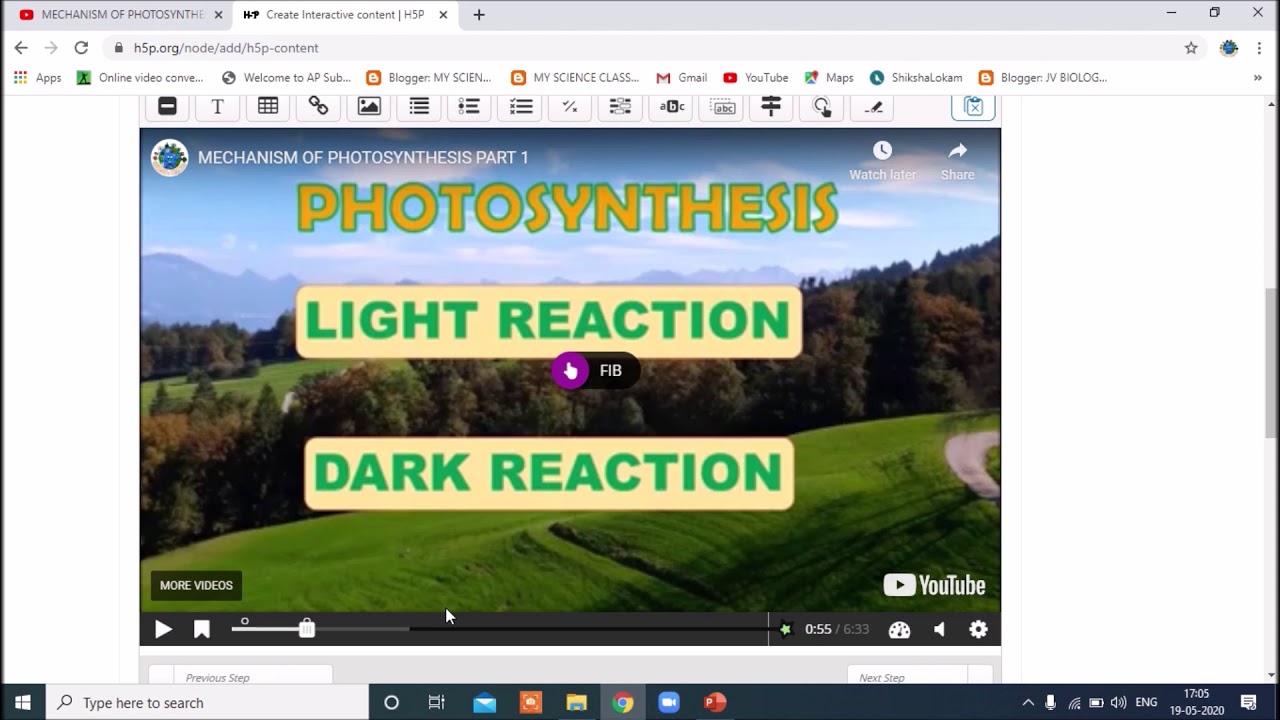Screen dimensions: 1280x720
Task: Go to Next Step
Action: click(919, 675)
